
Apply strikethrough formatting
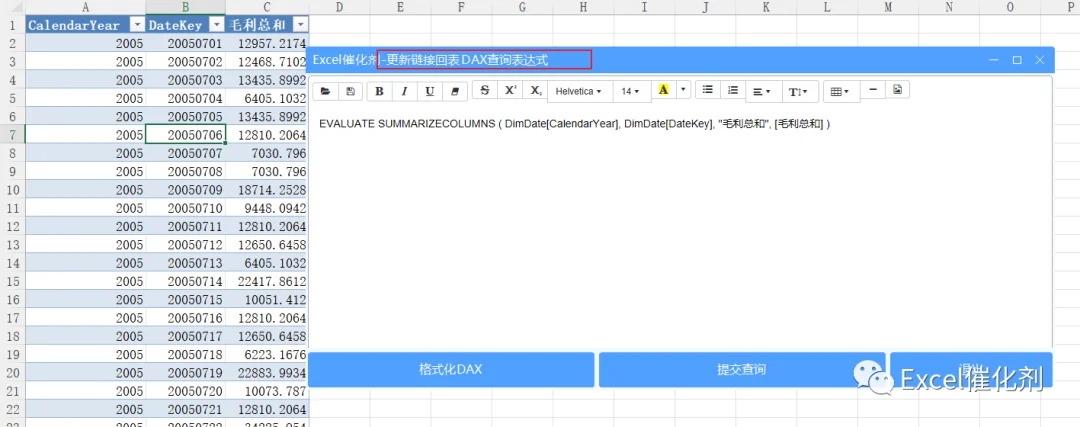[484, 90]
